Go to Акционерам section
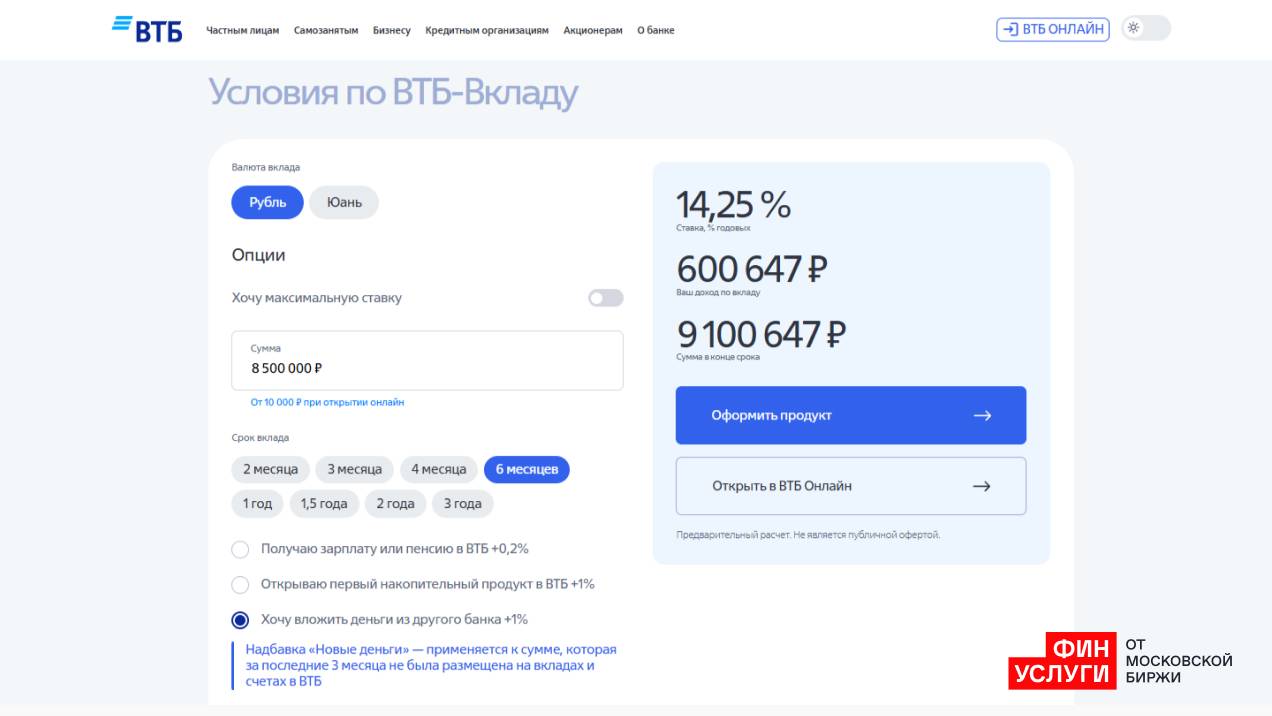 pyautogui.click(x=593, y=30)
